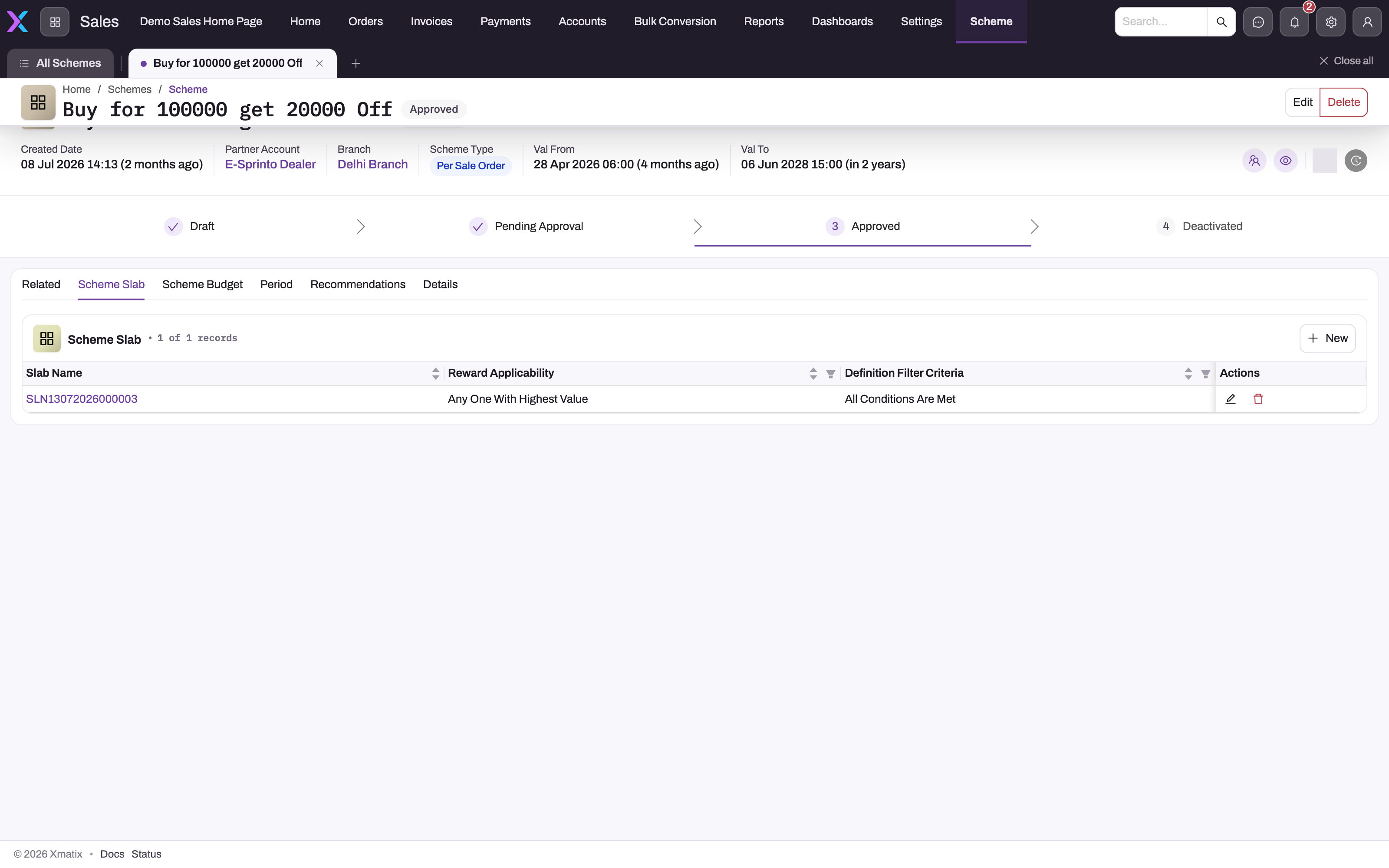This screenshot has width=1389, height=868.
Task: Click the clock history icon
Action: pos(1356,161)
